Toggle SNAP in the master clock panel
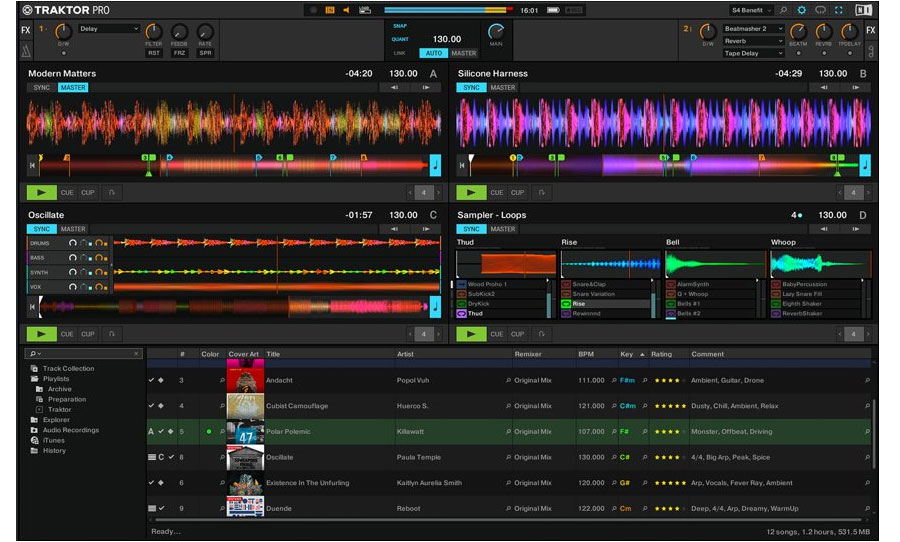Viewport: 900px width, 542px height. [400, 26]
